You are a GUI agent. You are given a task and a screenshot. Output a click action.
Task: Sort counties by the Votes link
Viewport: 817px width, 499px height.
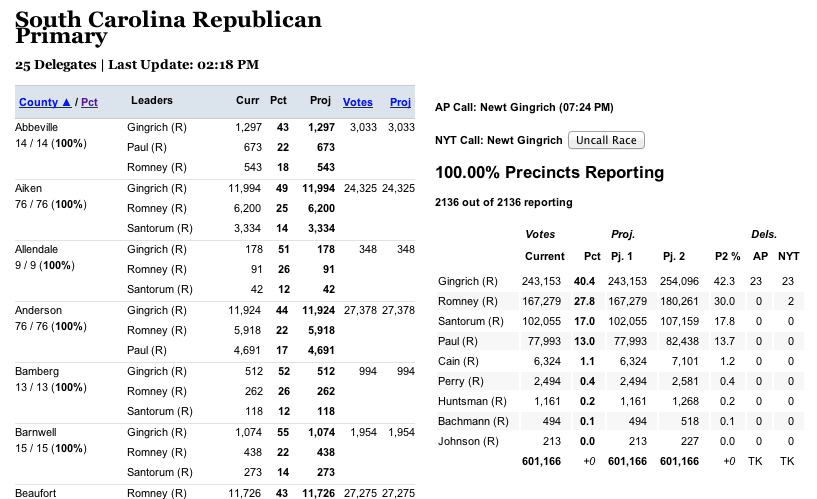[x=357, y=102]
